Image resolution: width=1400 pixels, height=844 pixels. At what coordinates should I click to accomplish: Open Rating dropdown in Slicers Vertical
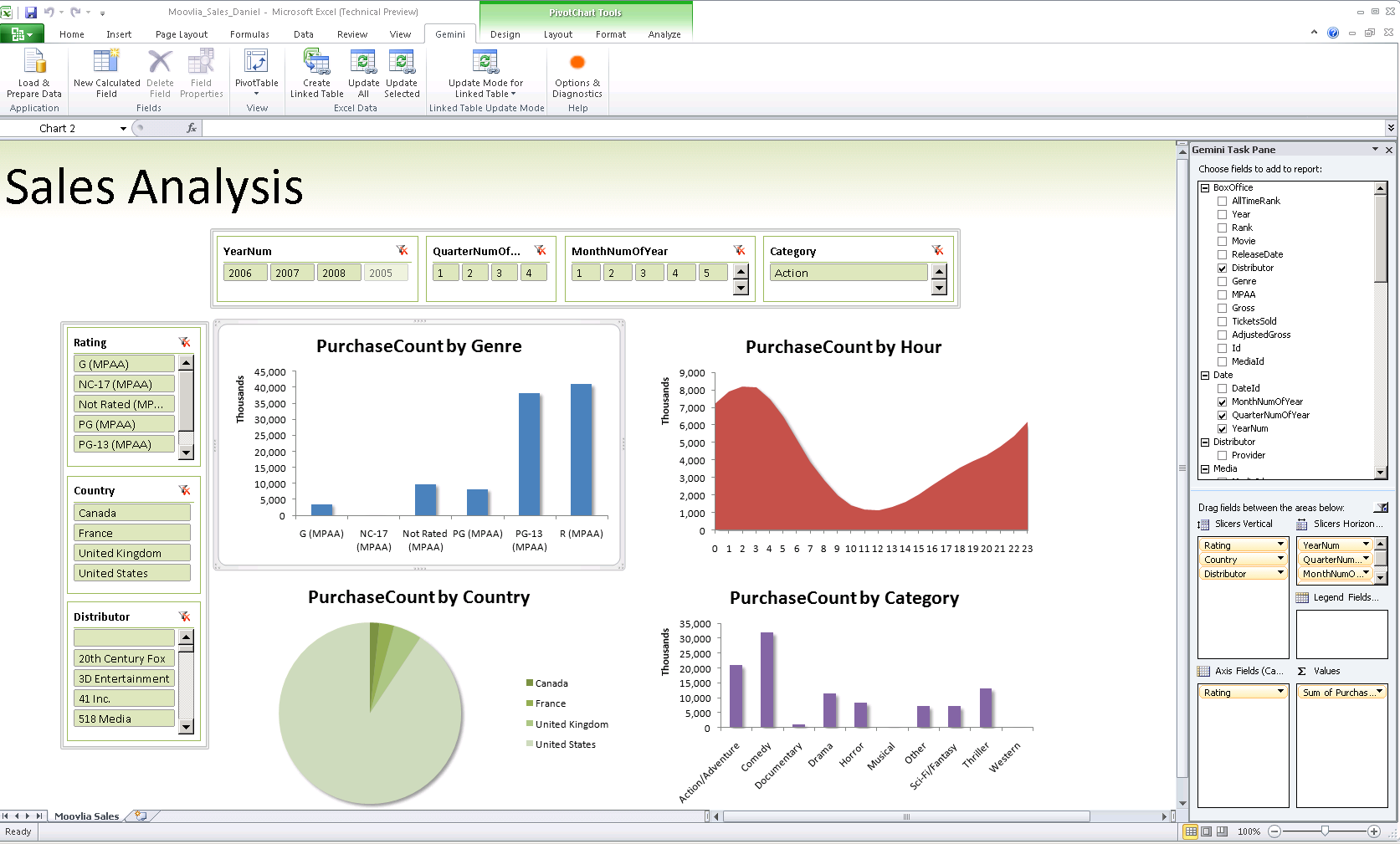point(1280,545)
